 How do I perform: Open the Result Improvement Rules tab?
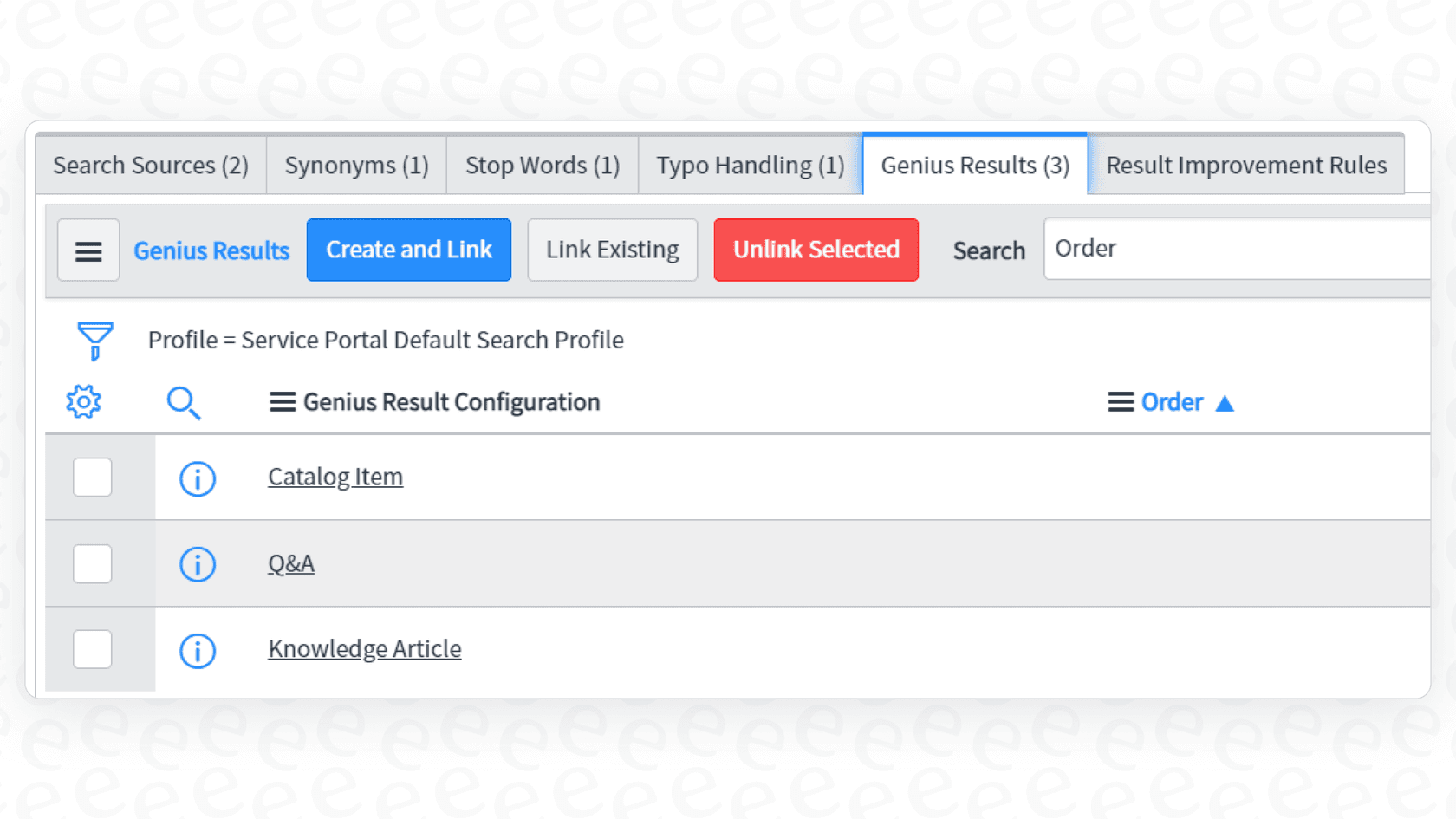click(1246, 165)
